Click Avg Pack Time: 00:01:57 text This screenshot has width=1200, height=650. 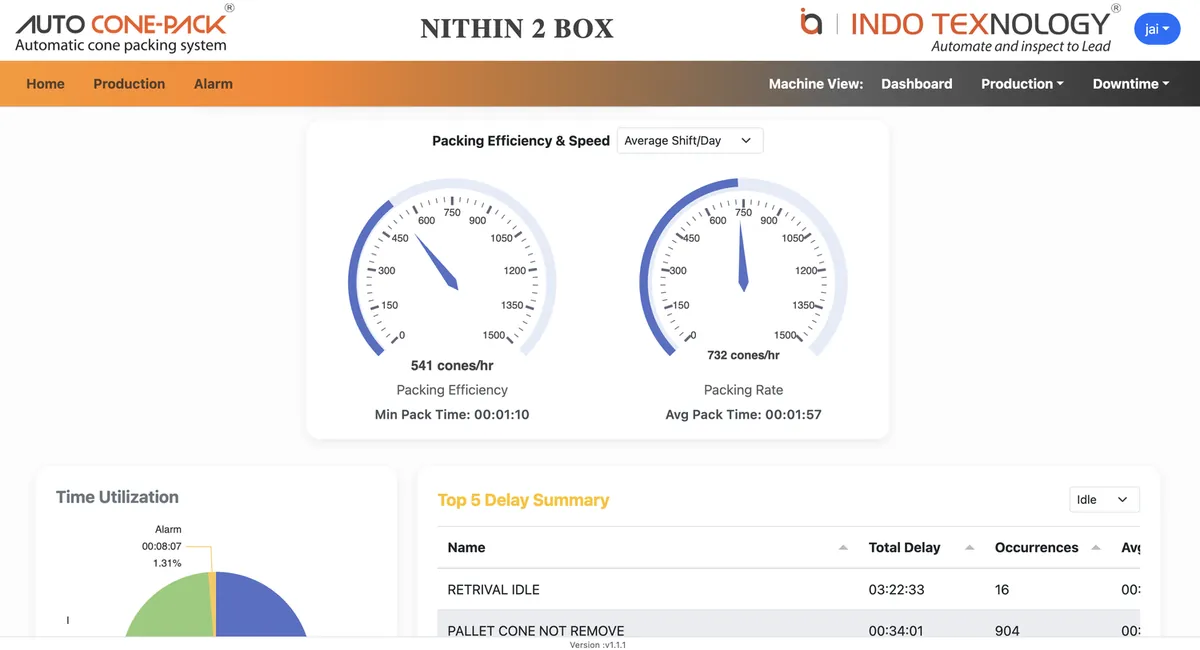click(x=743, y=414)
